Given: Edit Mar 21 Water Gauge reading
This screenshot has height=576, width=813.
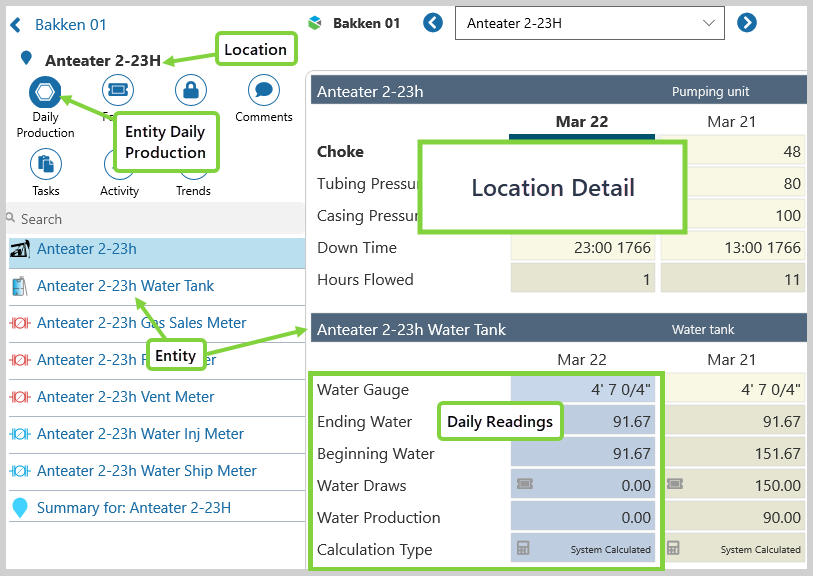Looking at the screenshot, I should [733, 389].
